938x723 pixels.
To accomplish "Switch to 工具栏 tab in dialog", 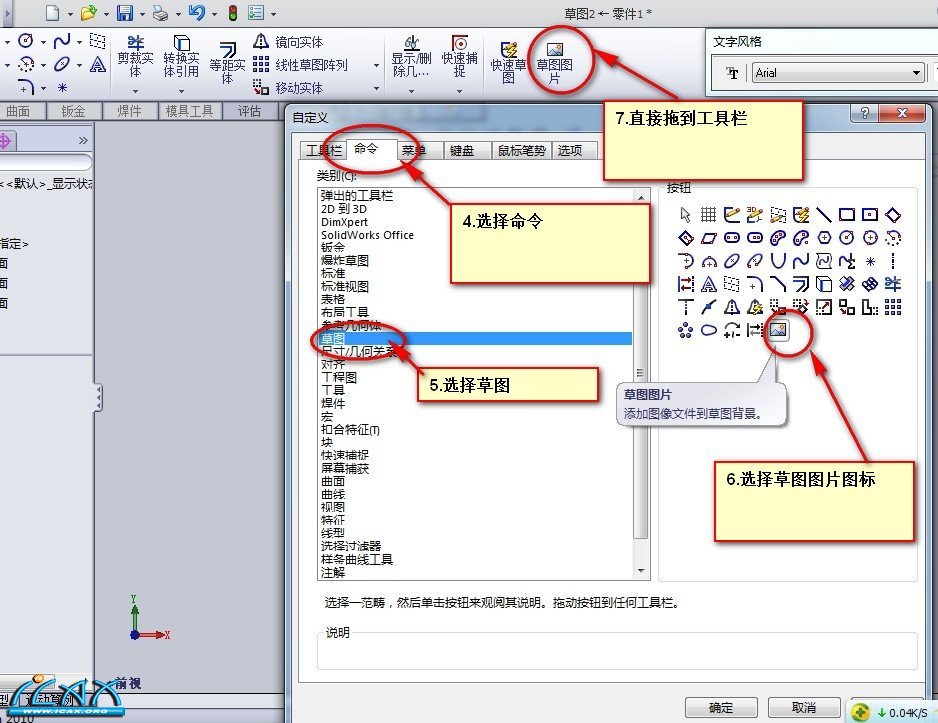I will pos(324,150).
